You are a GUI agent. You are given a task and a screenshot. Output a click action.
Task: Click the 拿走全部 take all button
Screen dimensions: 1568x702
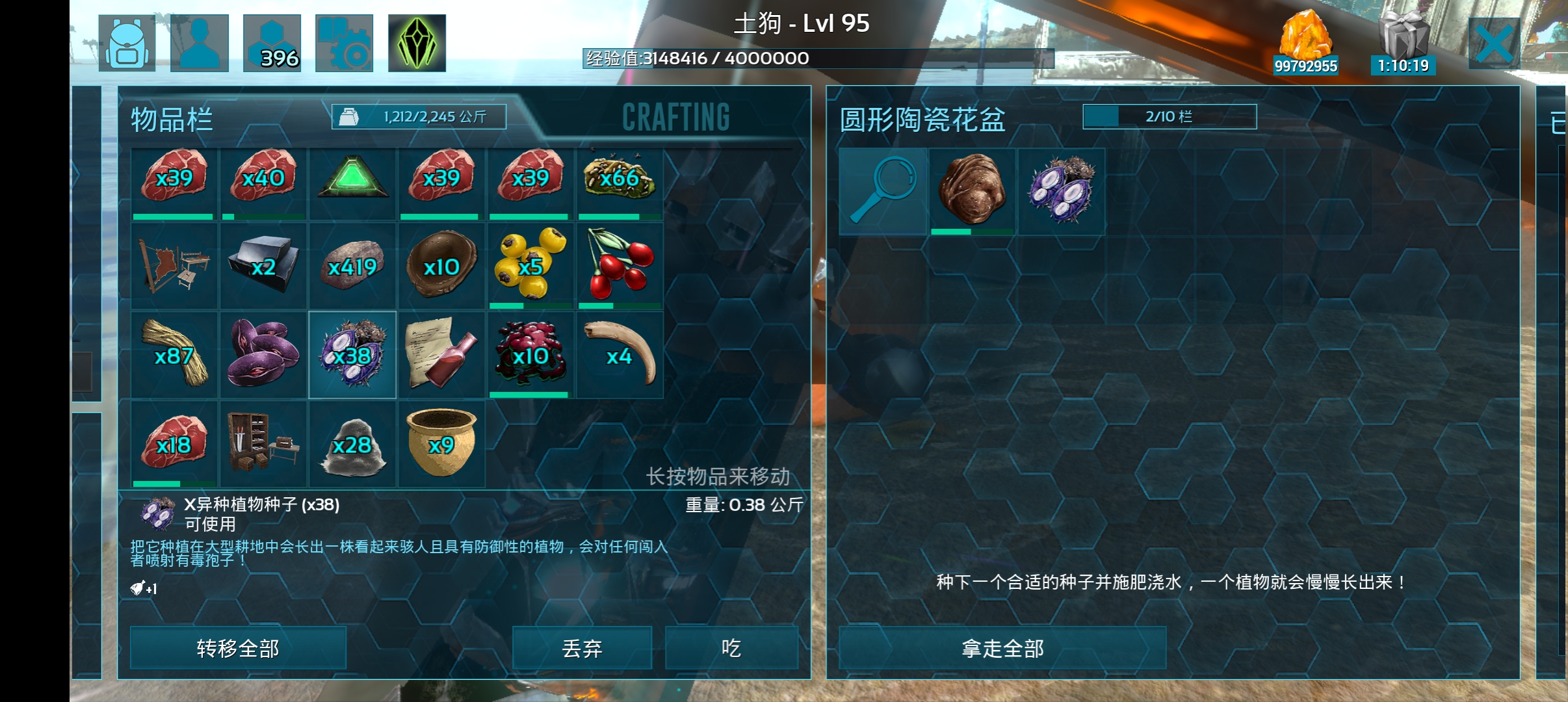point(1002,648)
